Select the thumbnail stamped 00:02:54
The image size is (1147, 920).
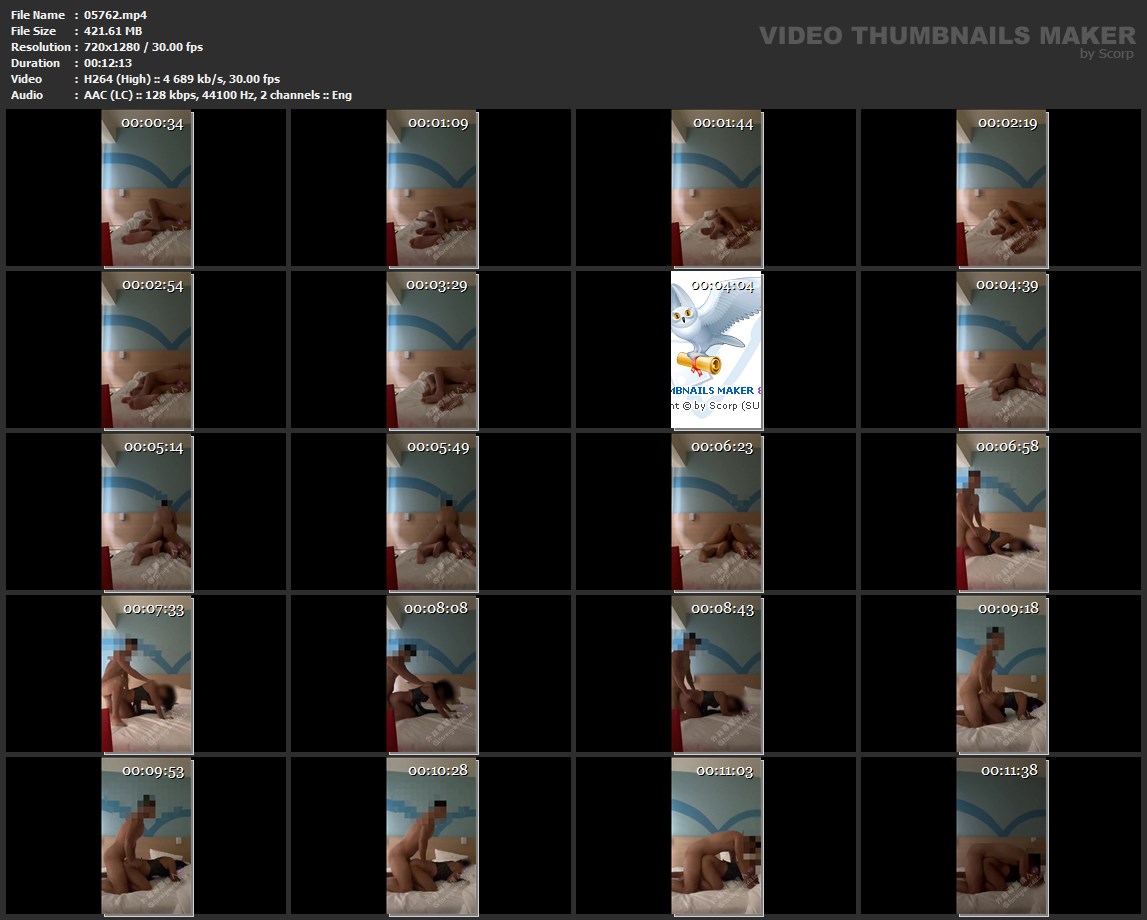click(x=147, y=350)
